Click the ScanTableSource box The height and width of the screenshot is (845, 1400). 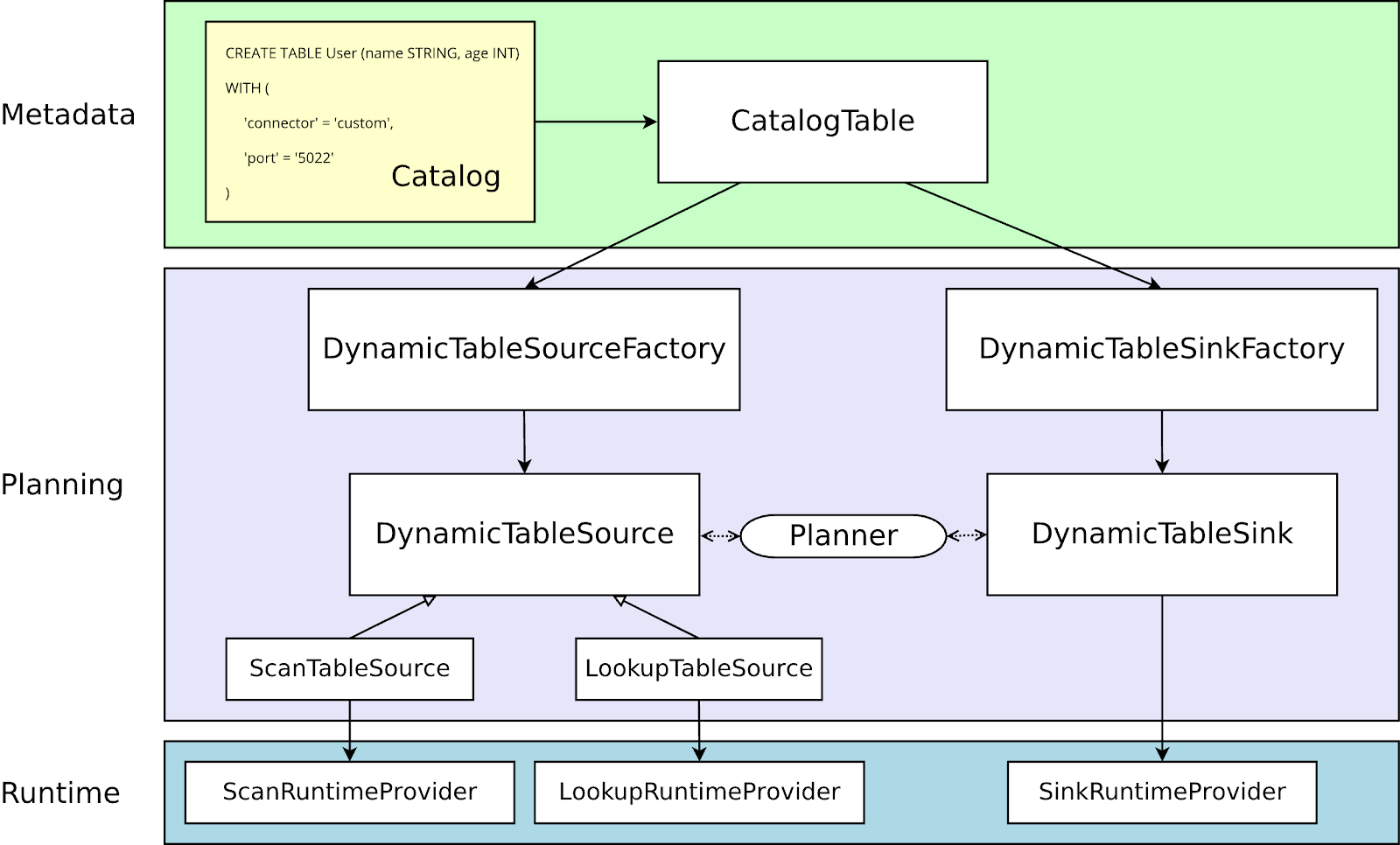[348, 669]
